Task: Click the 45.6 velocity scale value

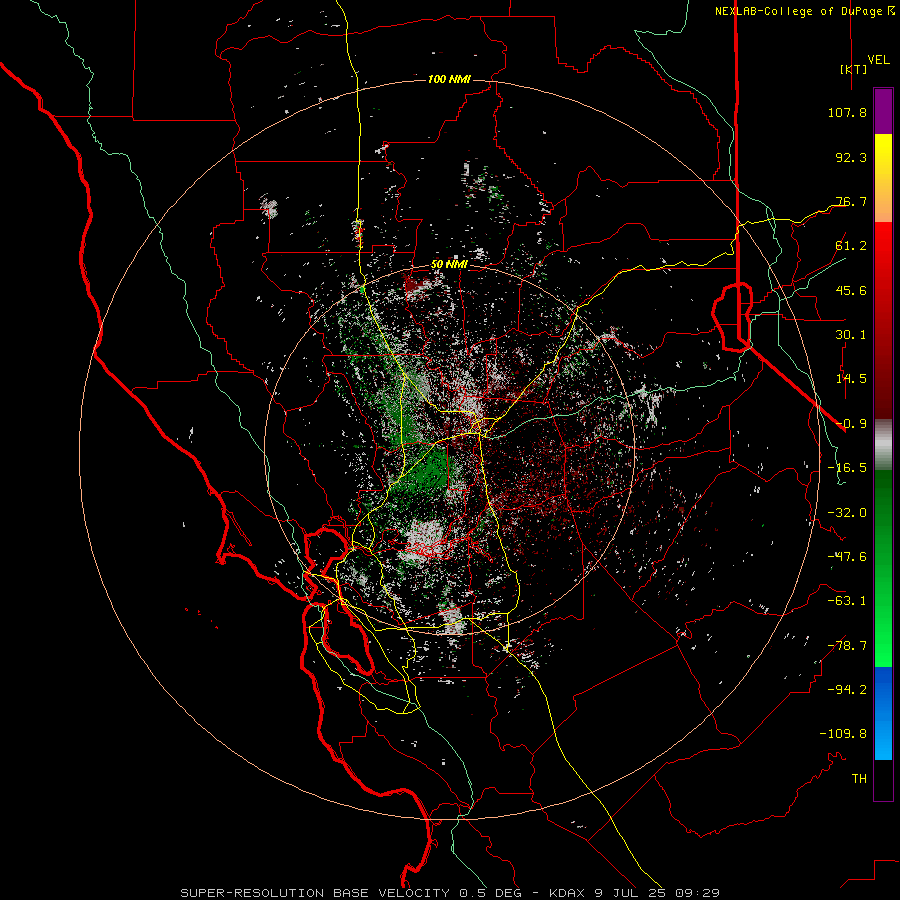Action: point(851,290)
